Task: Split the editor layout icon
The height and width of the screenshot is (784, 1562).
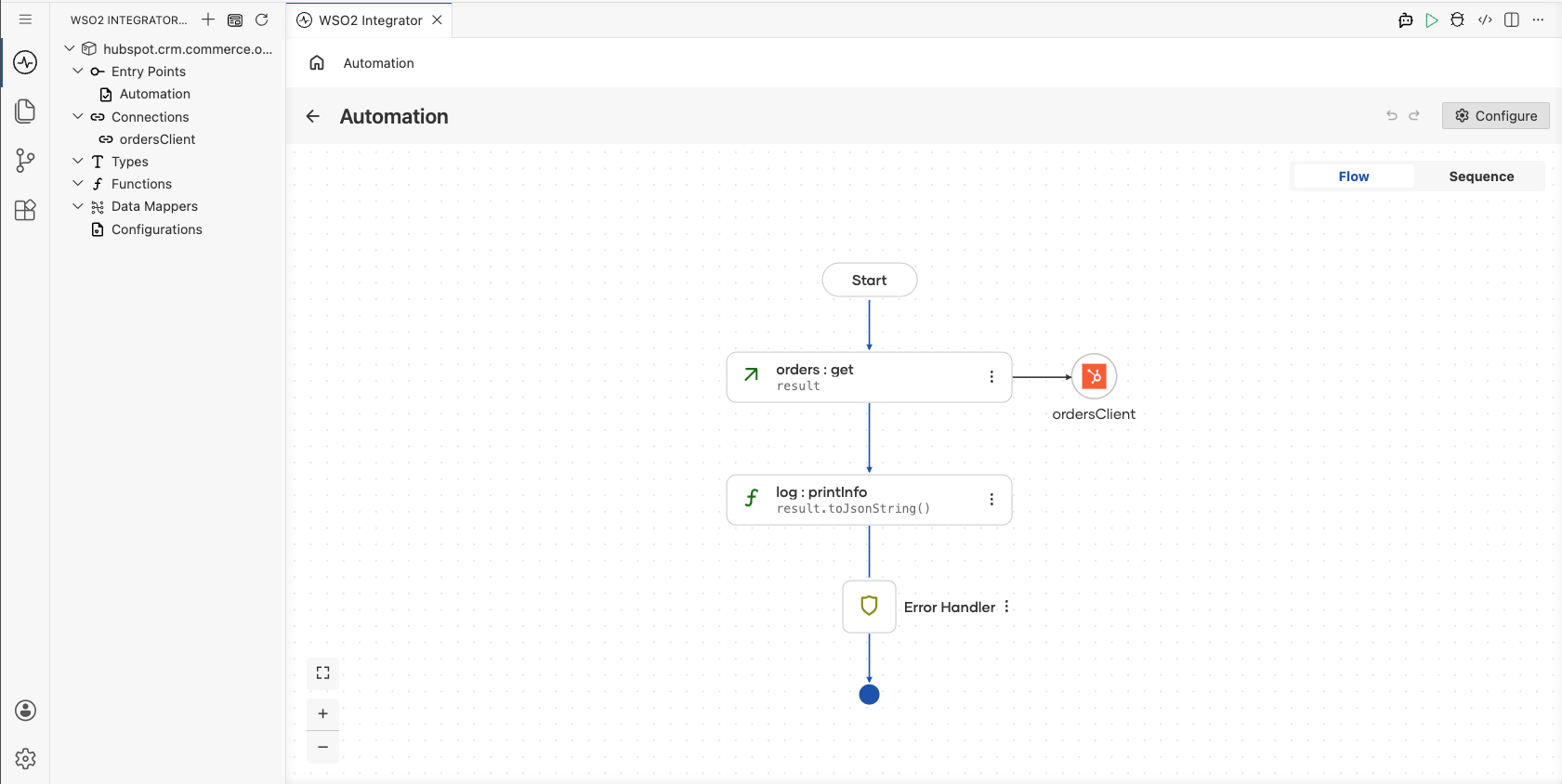Action: tap(1512, 20)
